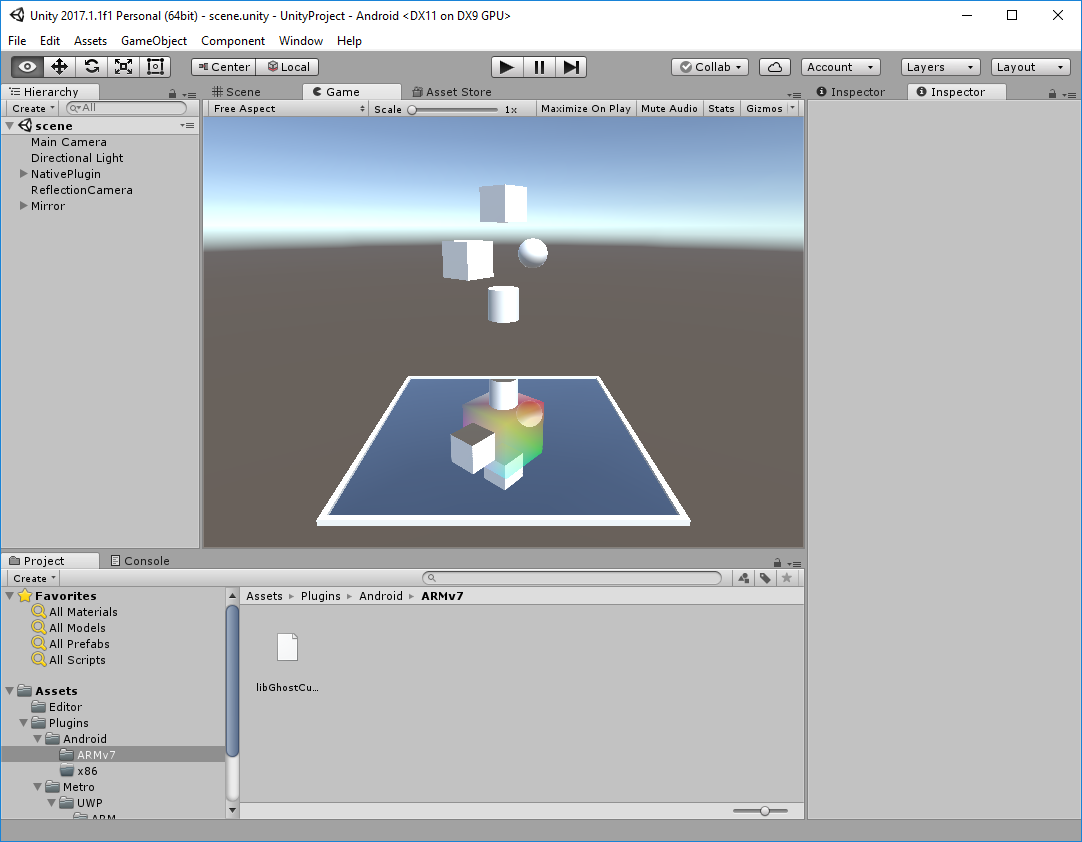The height and width of the screenshot is (842, 1082).
Task: Click the Play button
Action: tap(506, 67)
